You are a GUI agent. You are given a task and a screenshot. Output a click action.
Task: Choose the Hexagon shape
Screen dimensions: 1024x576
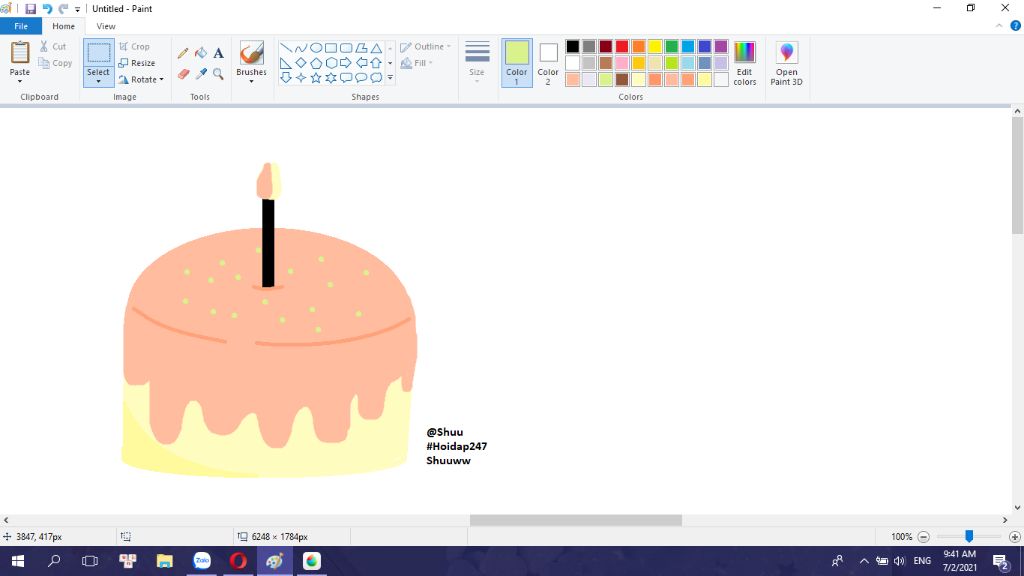(x=331, y=63)
